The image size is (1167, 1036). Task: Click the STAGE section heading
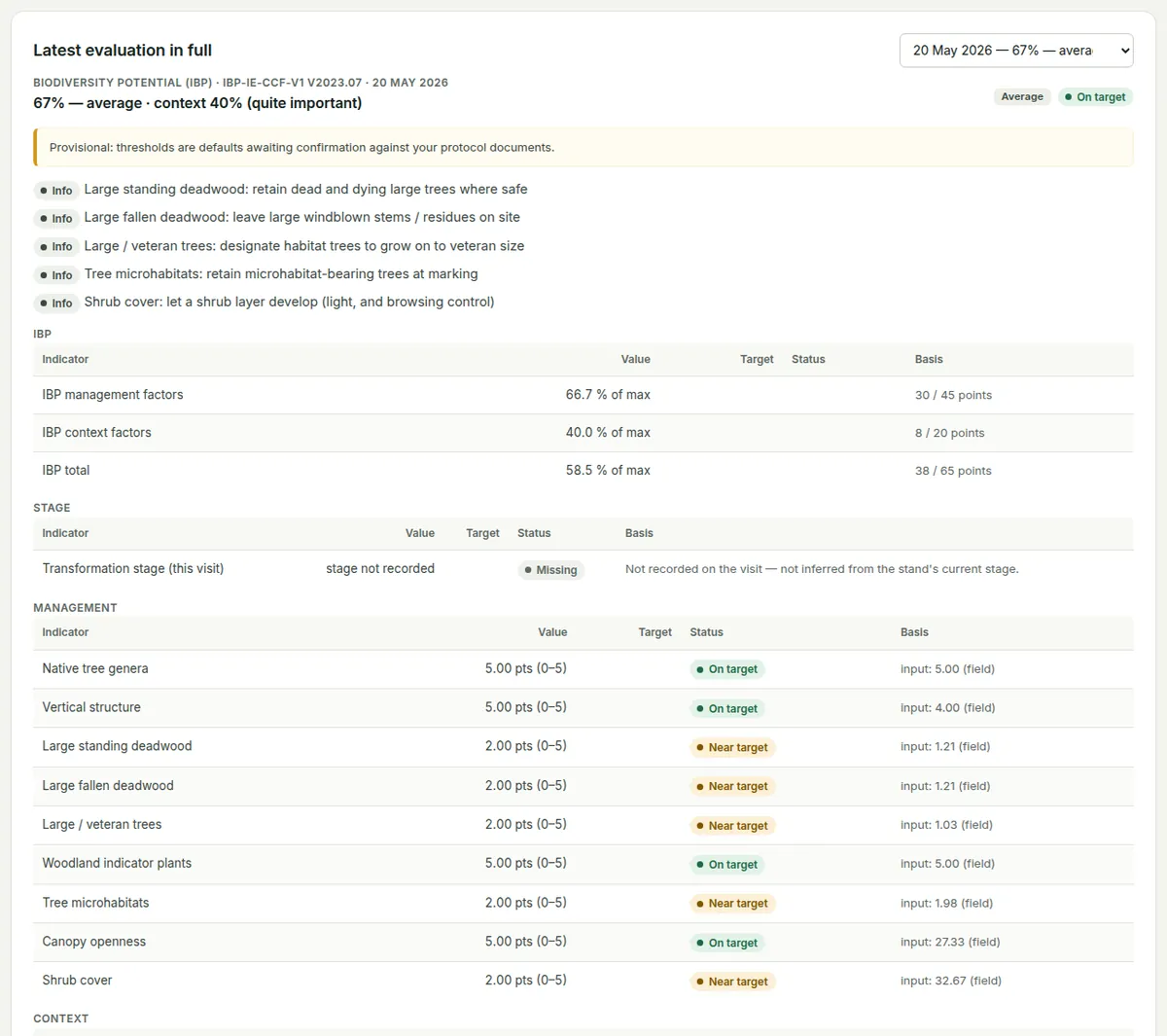52,508
